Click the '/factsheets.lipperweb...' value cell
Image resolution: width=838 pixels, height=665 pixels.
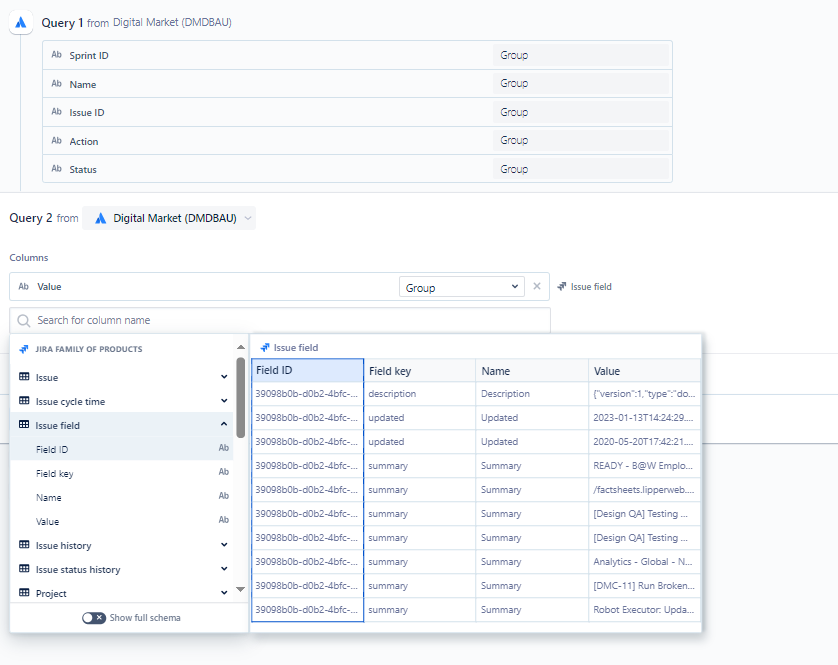click(x=644, y=490)
